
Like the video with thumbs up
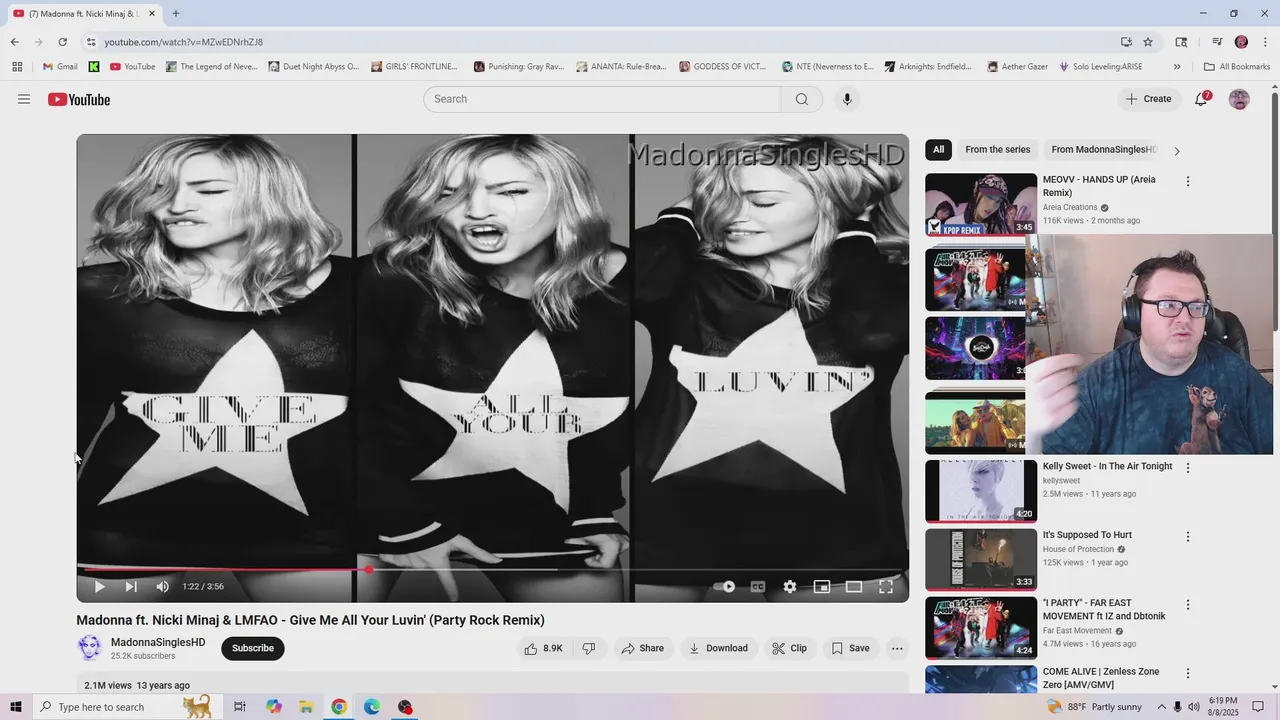[544, 648]
